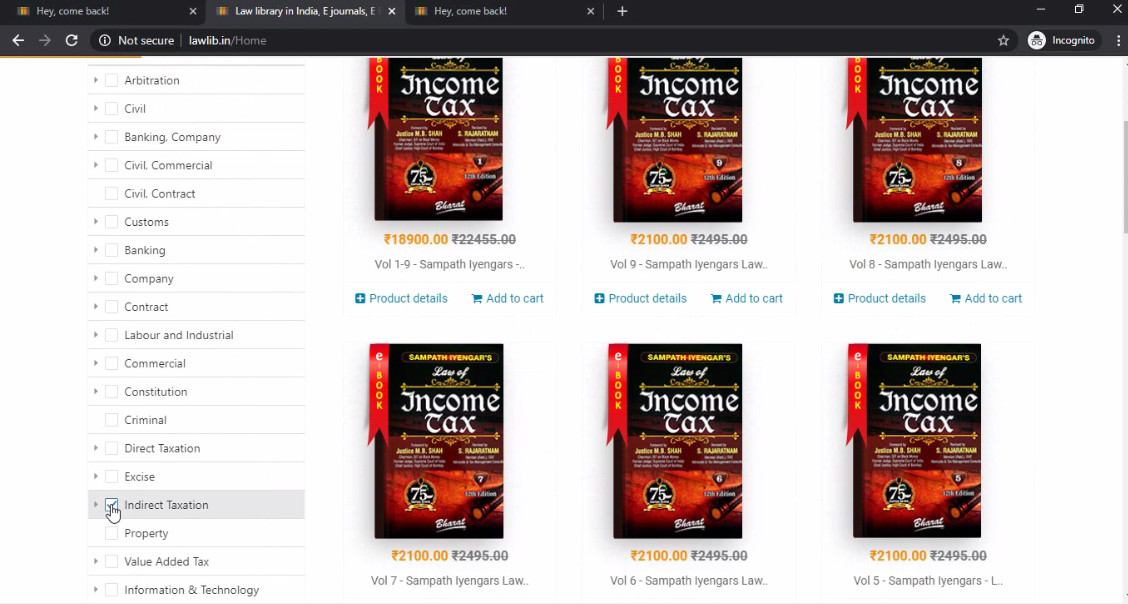Switch to the third 'Hey, come back!' tab

coord(504,11)
